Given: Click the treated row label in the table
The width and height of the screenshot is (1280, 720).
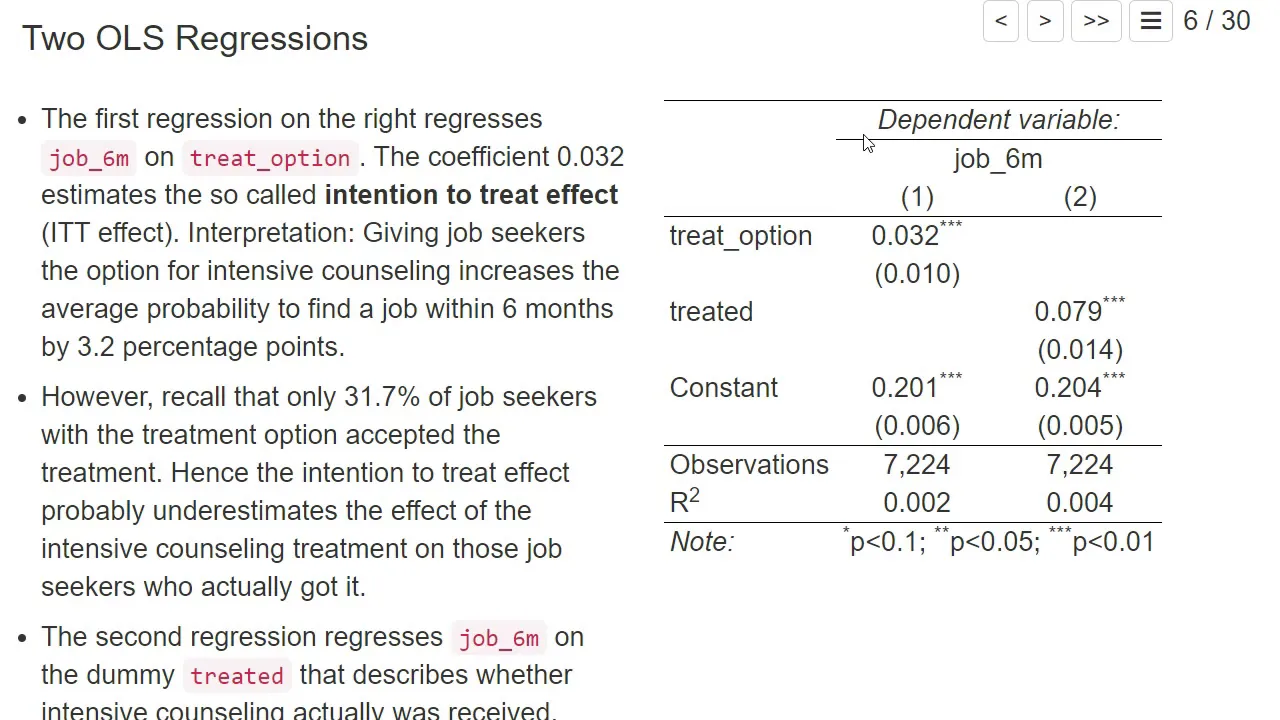Looking at the screenshot, I should tap(711, 312).
